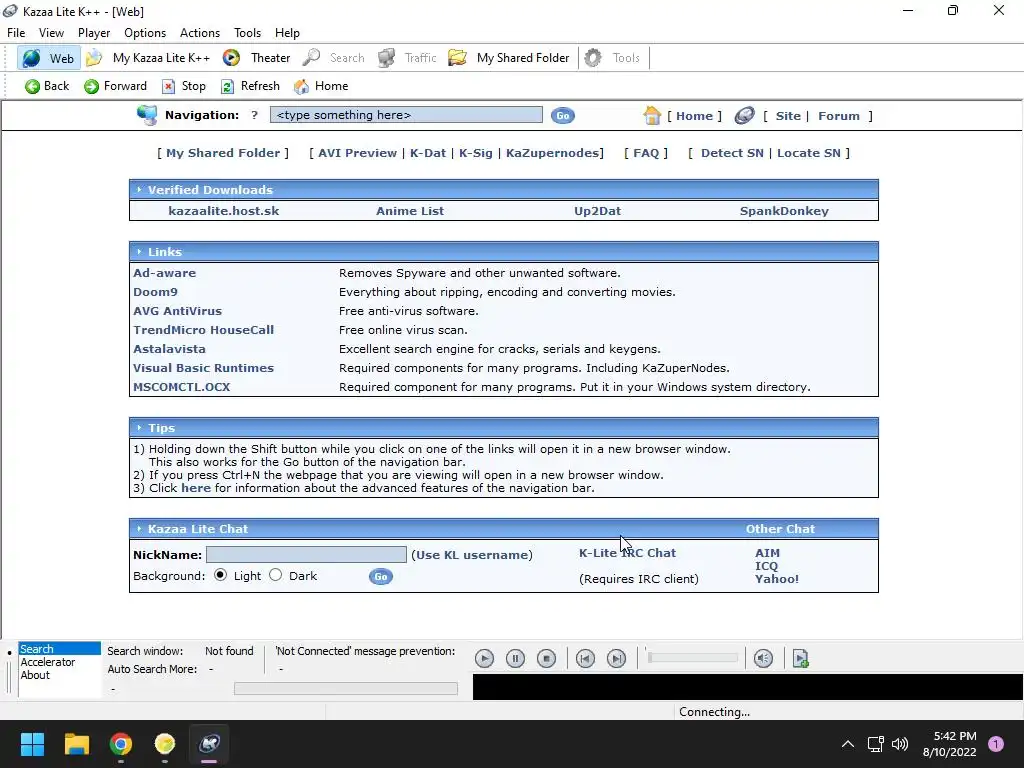The image size is (1024, 768).
Task: Select the Light background radio button
Action: [220, 575]
